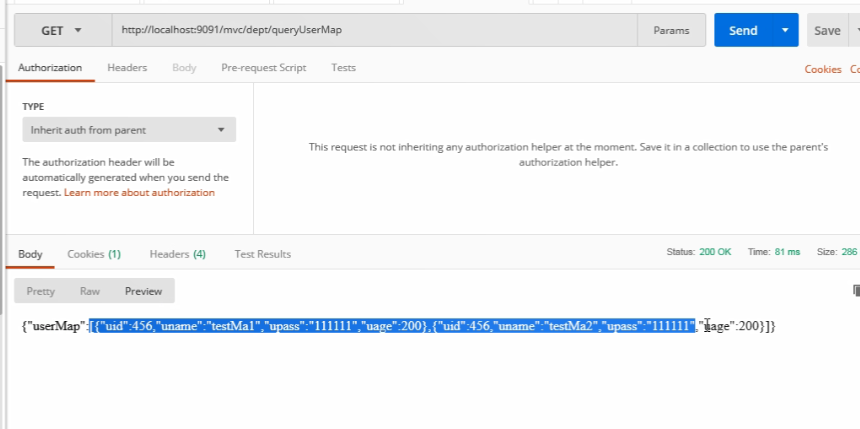Image resolution: width=860 pixels, height=429 pixels.
Task: Follow Learn more about authorization link
Action: 139,193
